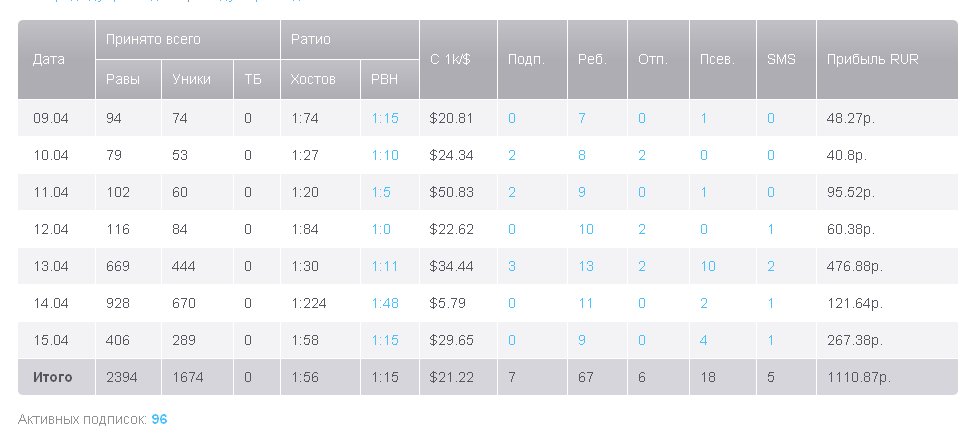Image resolution: width=975 pixels, height=442 pixels.
Task: Open the 1:48 РВН ratio for 14.04
Action: click(x=385, y=303)
